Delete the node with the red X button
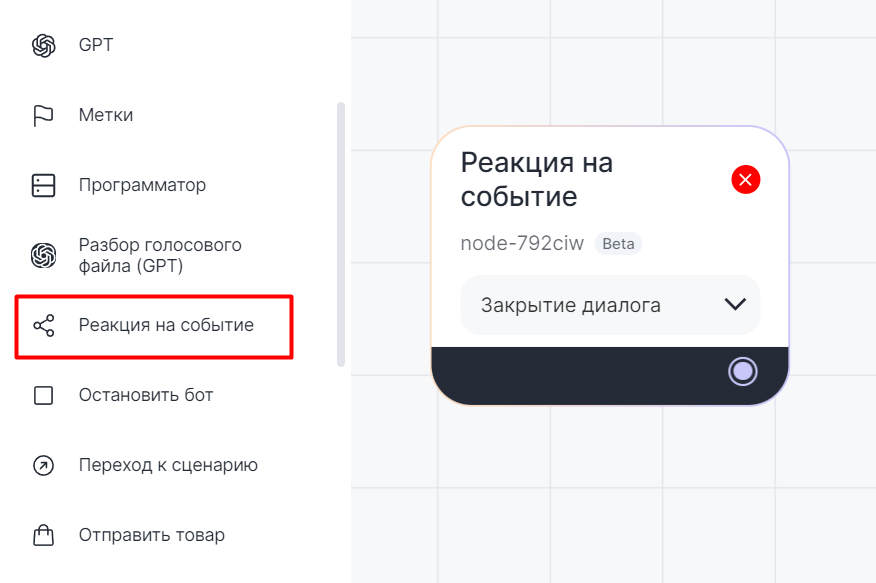 click(746, 180)
